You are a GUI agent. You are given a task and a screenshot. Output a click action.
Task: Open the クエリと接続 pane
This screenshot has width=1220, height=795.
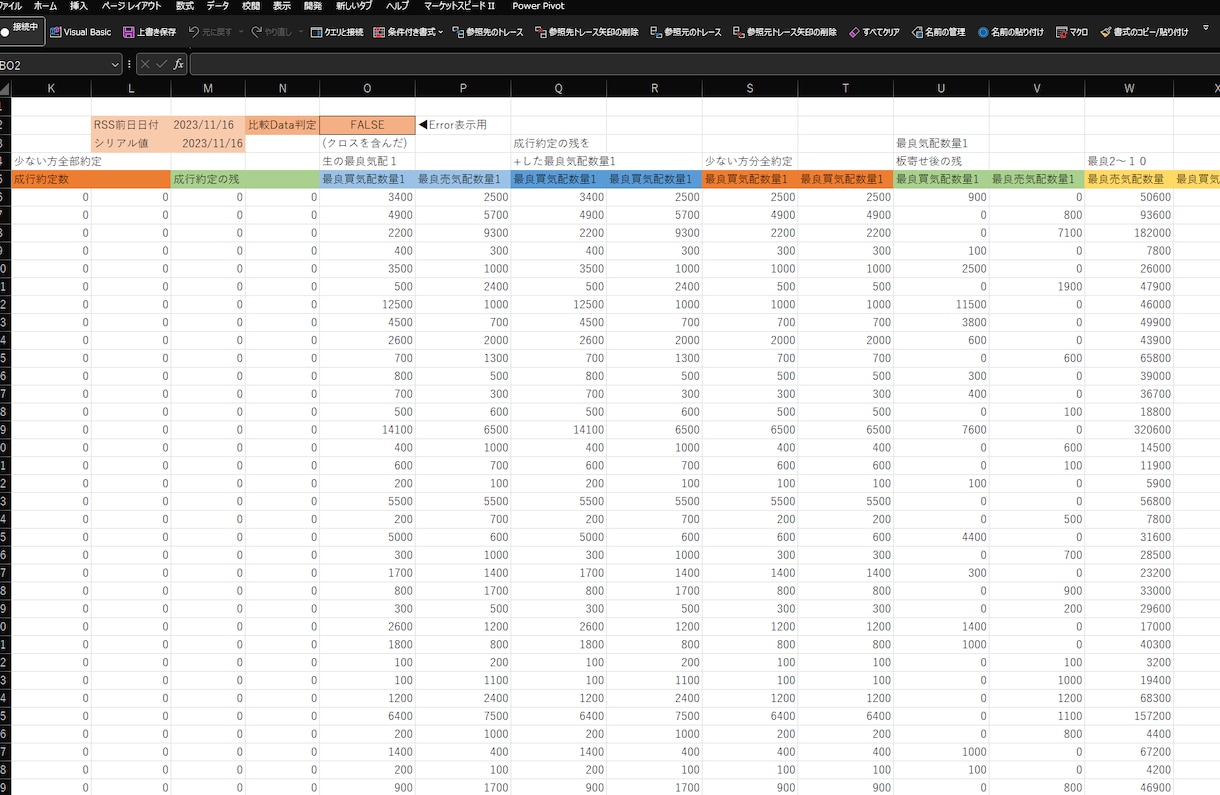pos(336,32)
